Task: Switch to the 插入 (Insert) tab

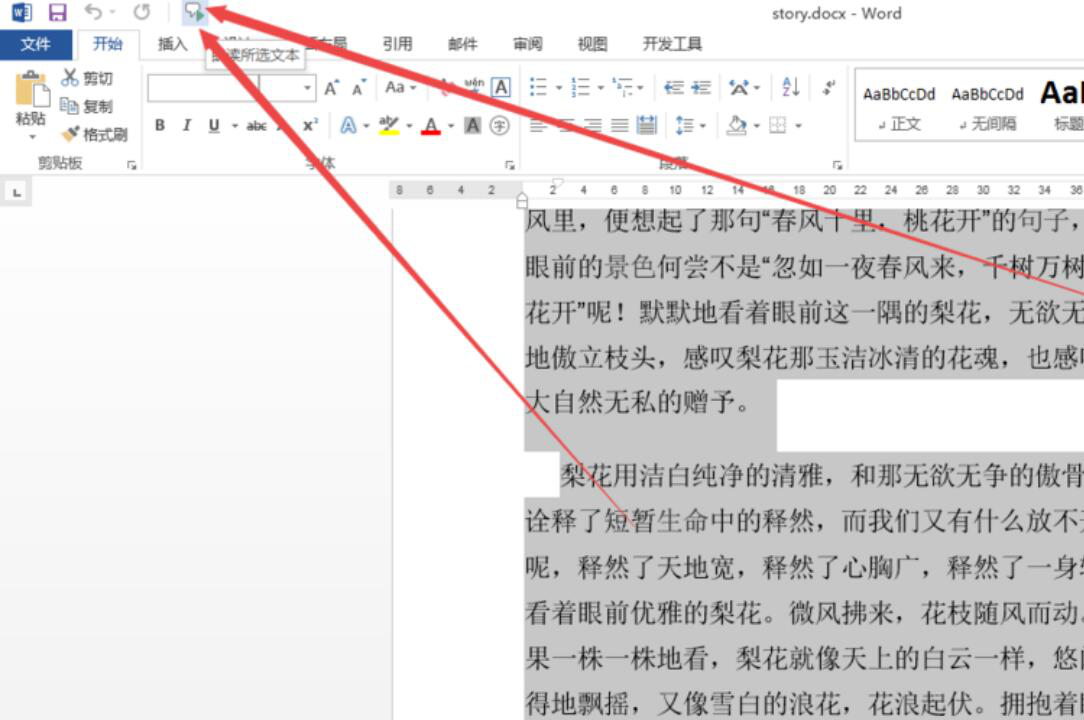Action: pyautogui.click(x=172, y=44)
